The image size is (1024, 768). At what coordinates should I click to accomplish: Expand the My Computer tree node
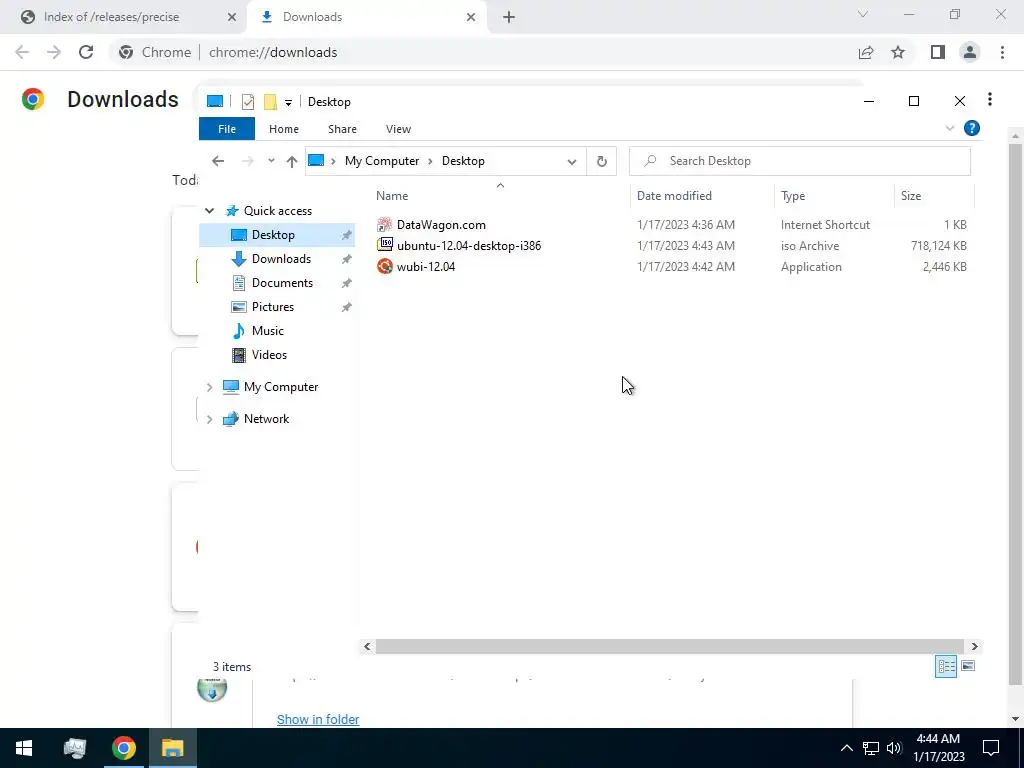[x=210, y=387]
